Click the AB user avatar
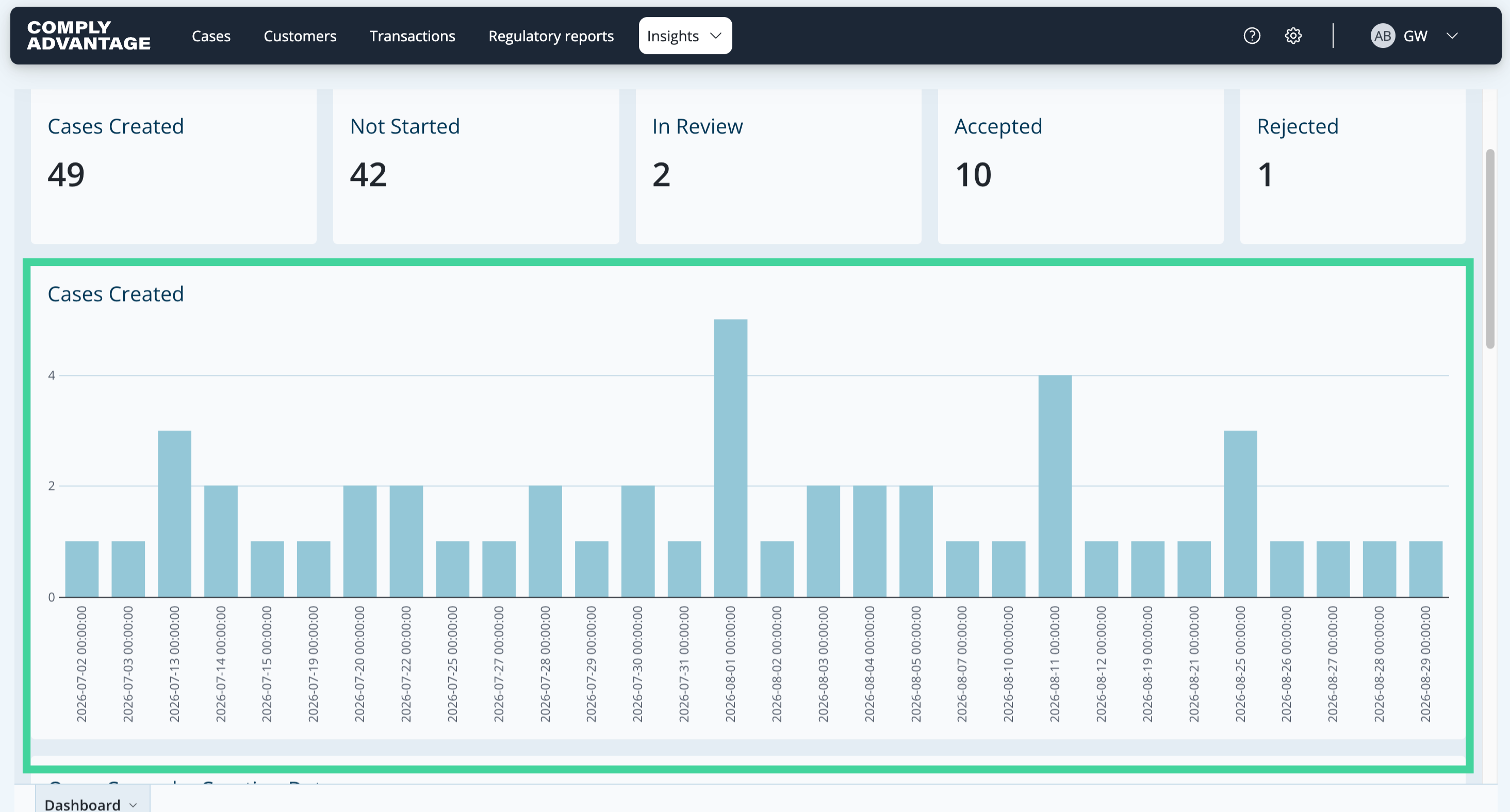 1382,36
